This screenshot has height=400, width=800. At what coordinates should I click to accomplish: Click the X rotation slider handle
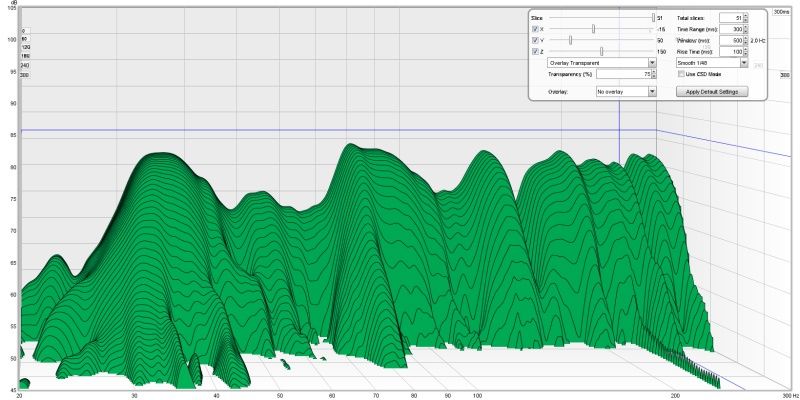[x=593, y=29]
